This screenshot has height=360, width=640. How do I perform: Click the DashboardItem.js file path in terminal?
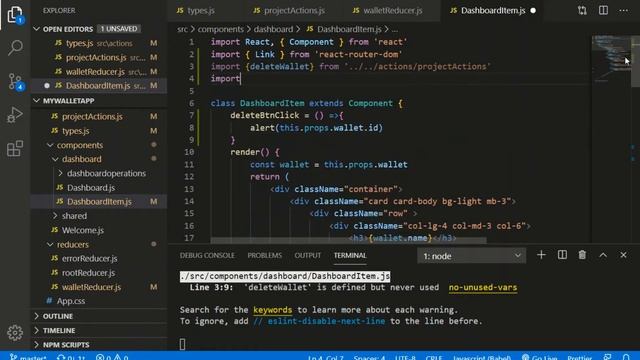click(x=285, y=276)
